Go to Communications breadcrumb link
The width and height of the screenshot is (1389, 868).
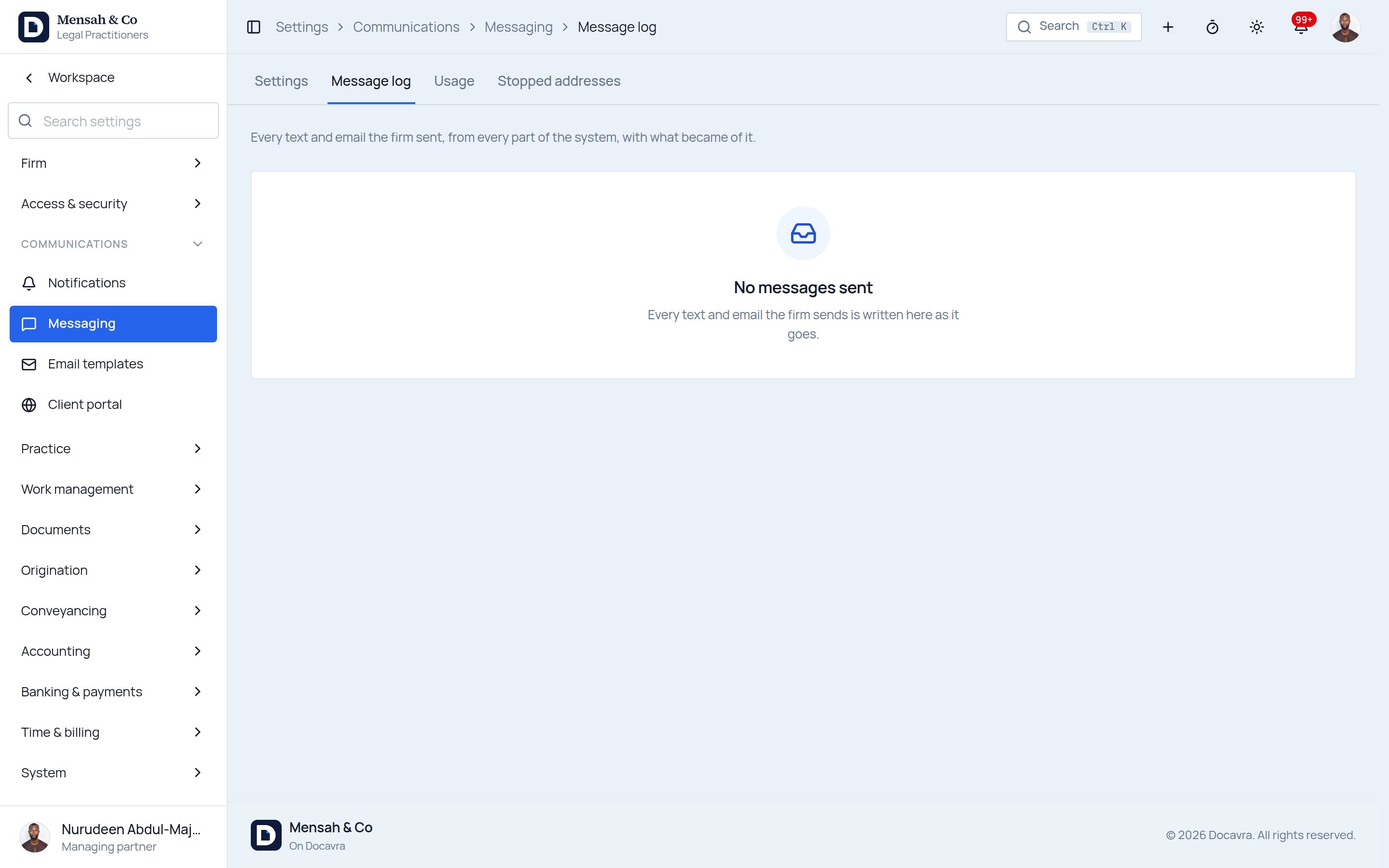click(406, 27)
